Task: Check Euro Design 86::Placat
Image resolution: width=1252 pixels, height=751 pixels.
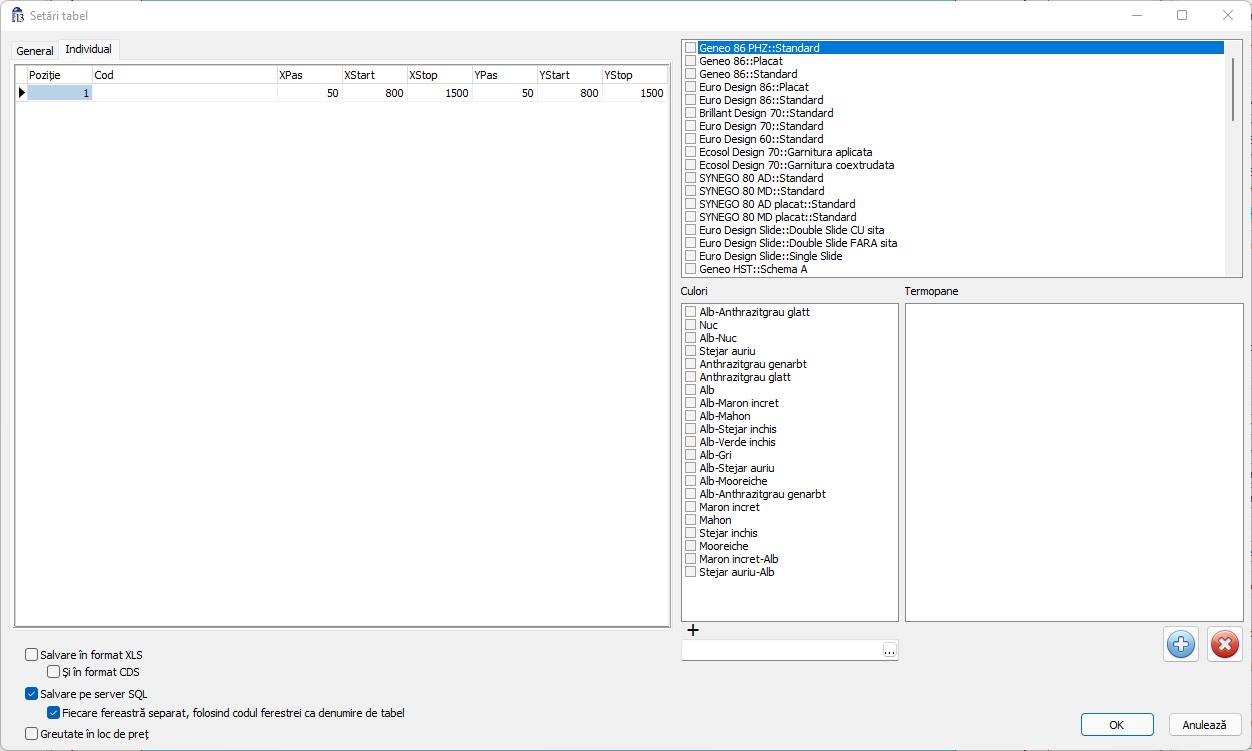Action: click(690, 87)
